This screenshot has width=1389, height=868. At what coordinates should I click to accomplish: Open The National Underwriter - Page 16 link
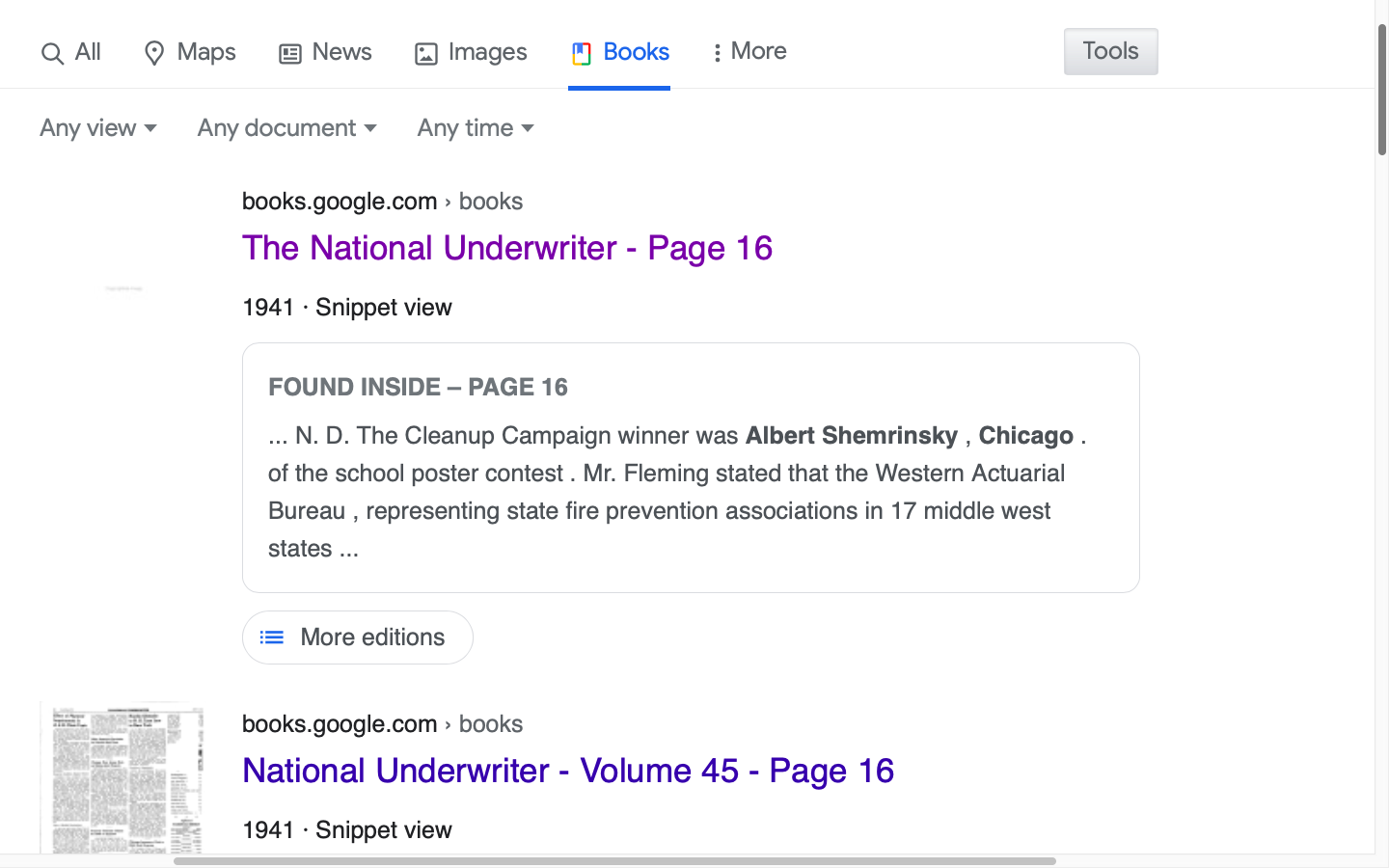coord(507,248)
